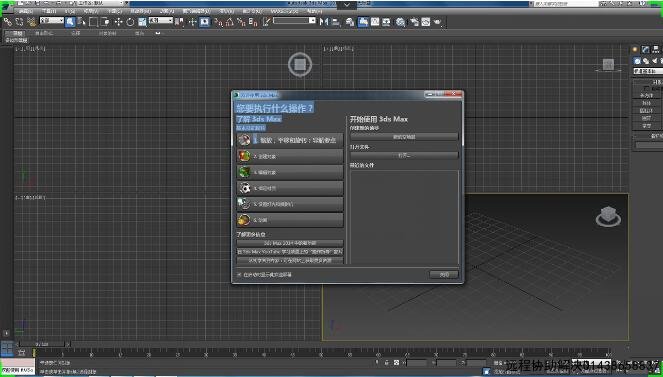Open Select by Name dialog icon
The image size is (663, 377).
tap(82, 22)
